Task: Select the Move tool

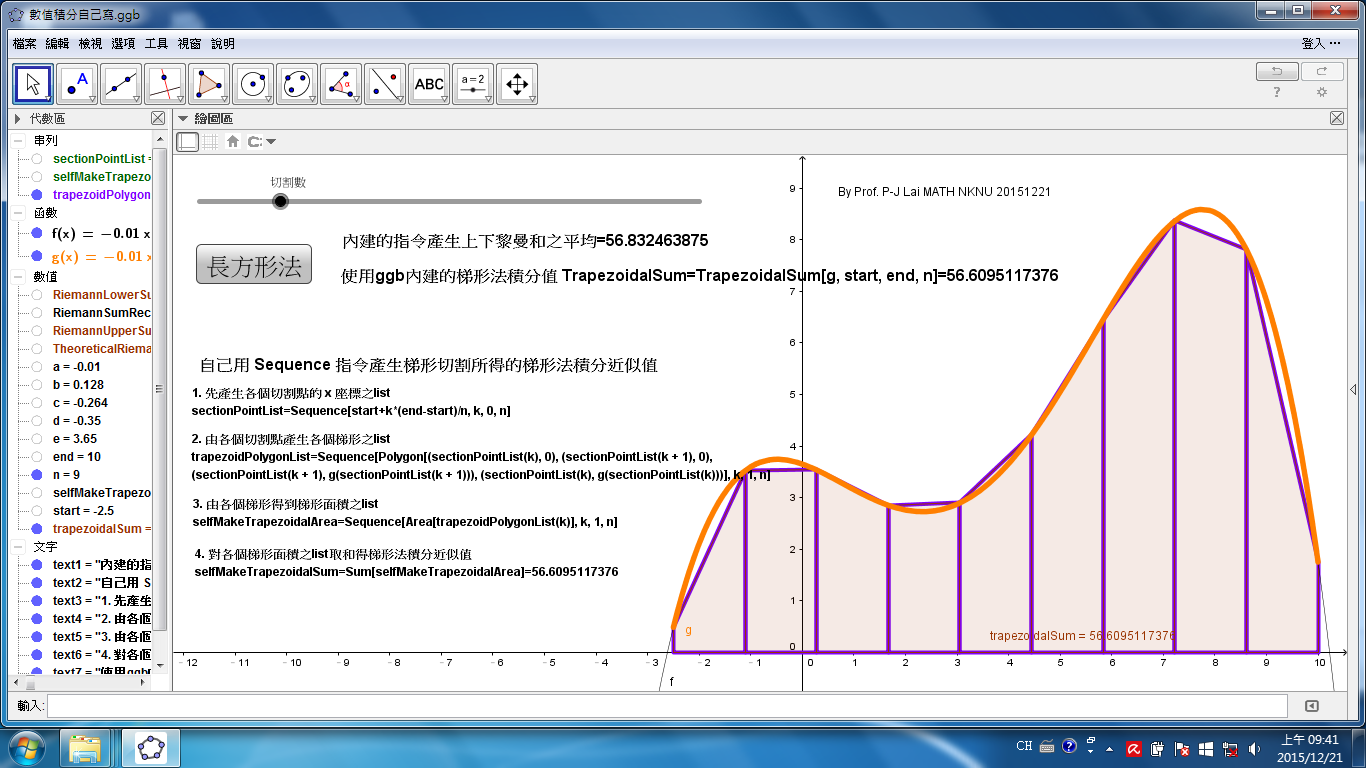Action: 32,84
